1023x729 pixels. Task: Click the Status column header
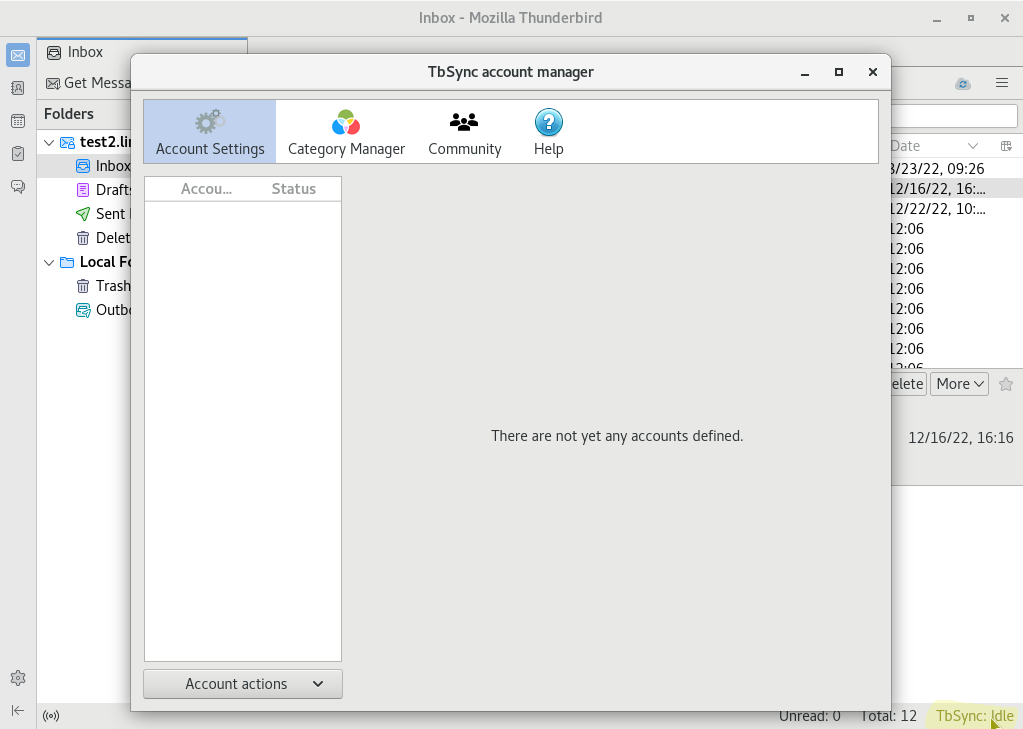point(294,189)
